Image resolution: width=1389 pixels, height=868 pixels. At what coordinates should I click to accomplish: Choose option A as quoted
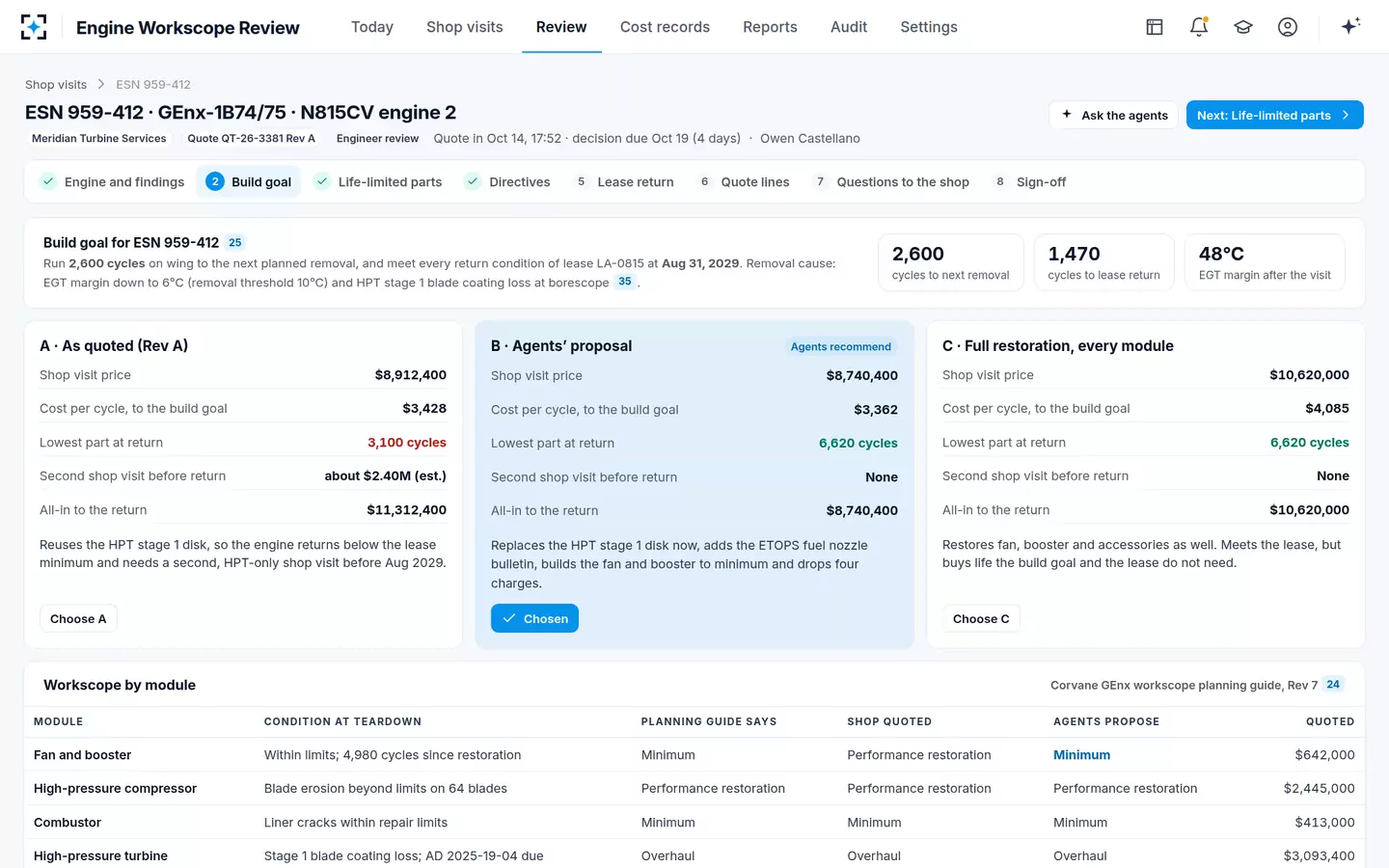(x=78, y=618)
